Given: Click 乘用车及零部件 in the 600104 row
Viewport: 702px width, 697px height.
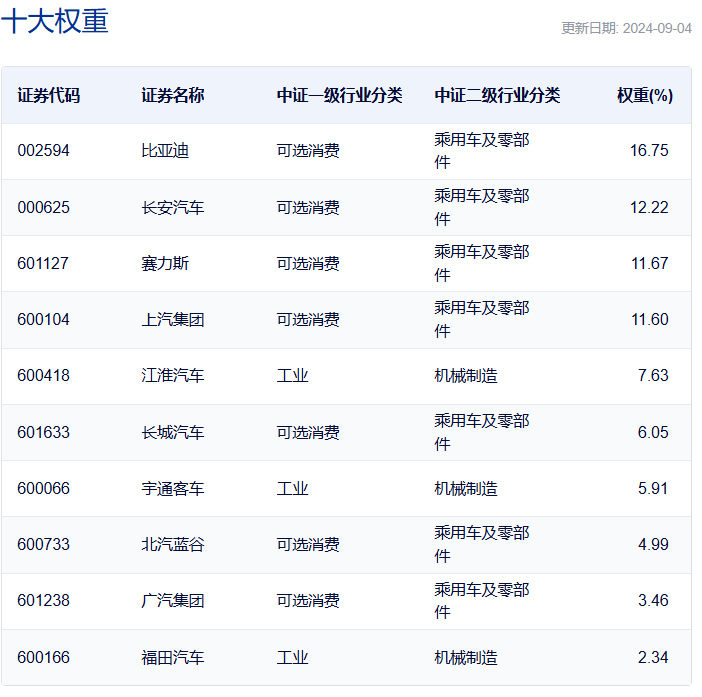Looking at the screenshot, I should pos(482,320).
